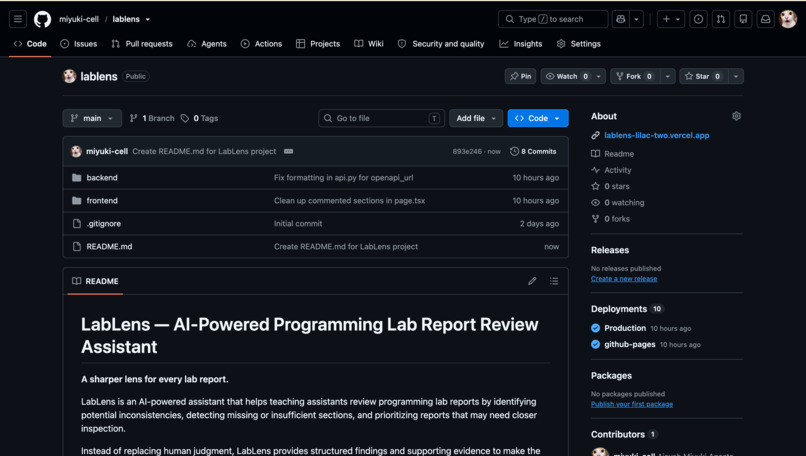806x456 pixels.
Task: Click the Production deployment check icon
Action: [x=595, y=328]
